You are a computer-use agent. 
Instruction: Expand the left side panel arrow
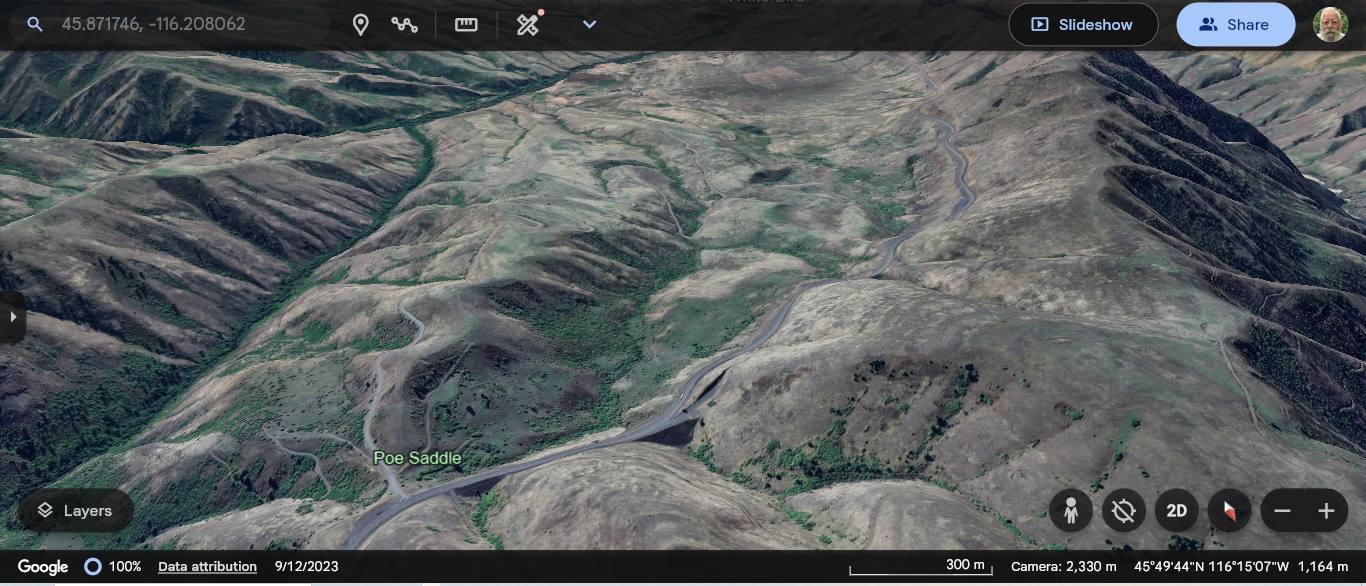pyautogui.click(x=13, y=317)
